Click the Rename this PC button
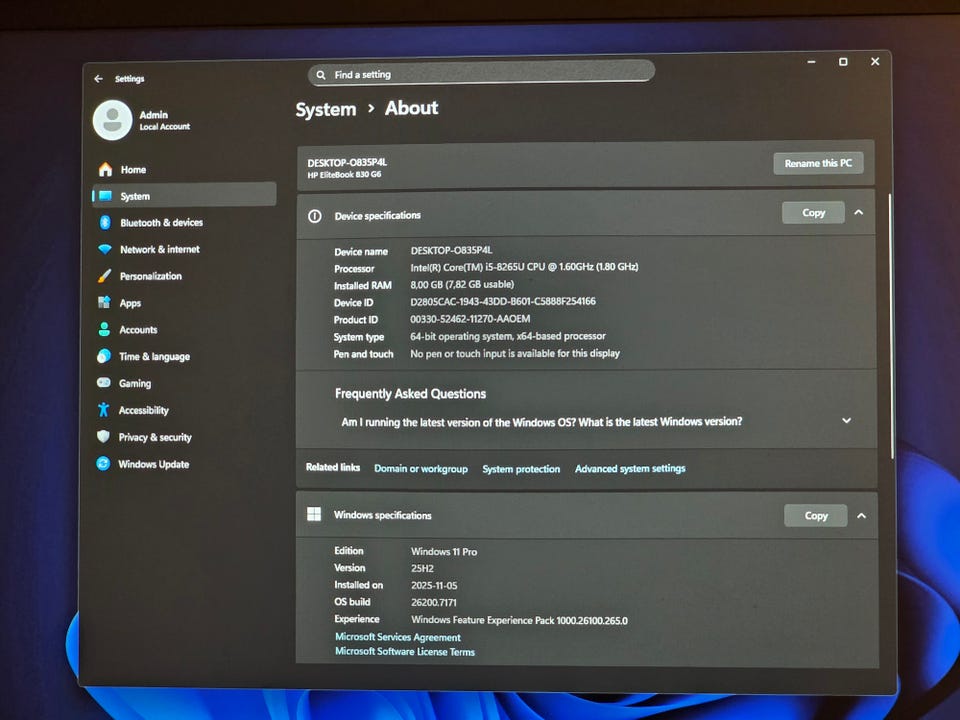The image size is (960, 720). (x=817, y=163)
